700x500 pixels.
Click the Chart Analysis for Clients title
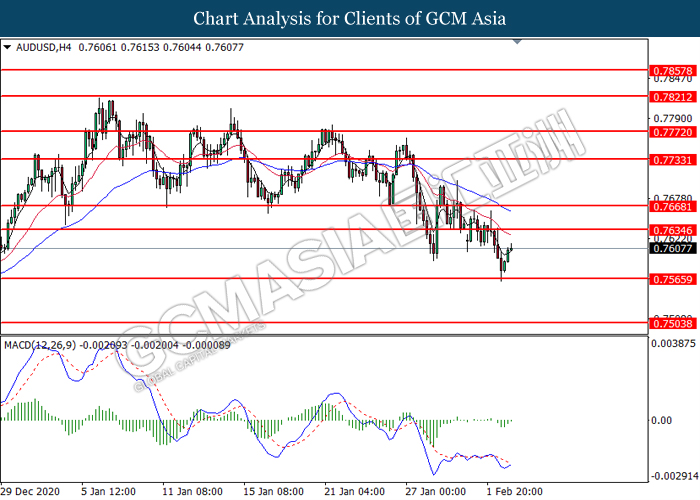(350, 18)
